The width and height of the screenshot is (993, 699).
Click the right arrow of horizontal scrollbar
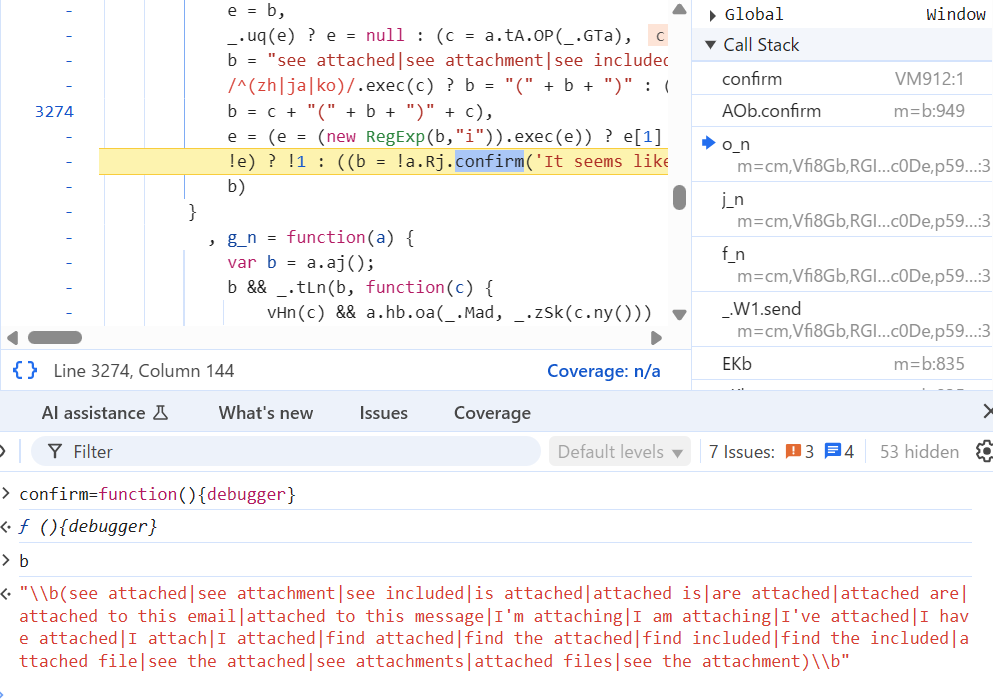(x=657, y=337)
